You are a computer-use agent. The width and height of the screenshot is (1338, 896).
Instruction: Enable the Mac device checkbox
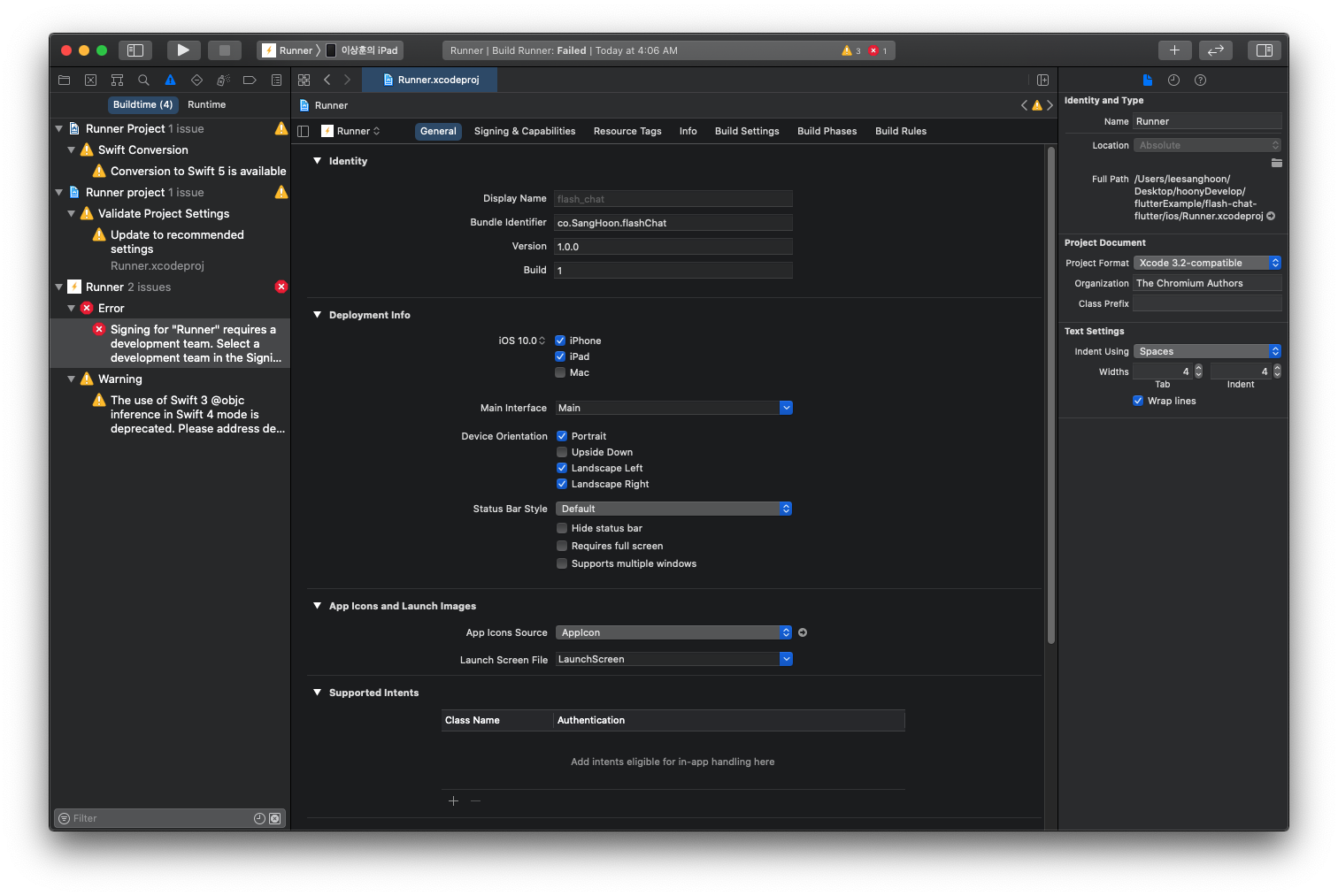click(560, 372)
